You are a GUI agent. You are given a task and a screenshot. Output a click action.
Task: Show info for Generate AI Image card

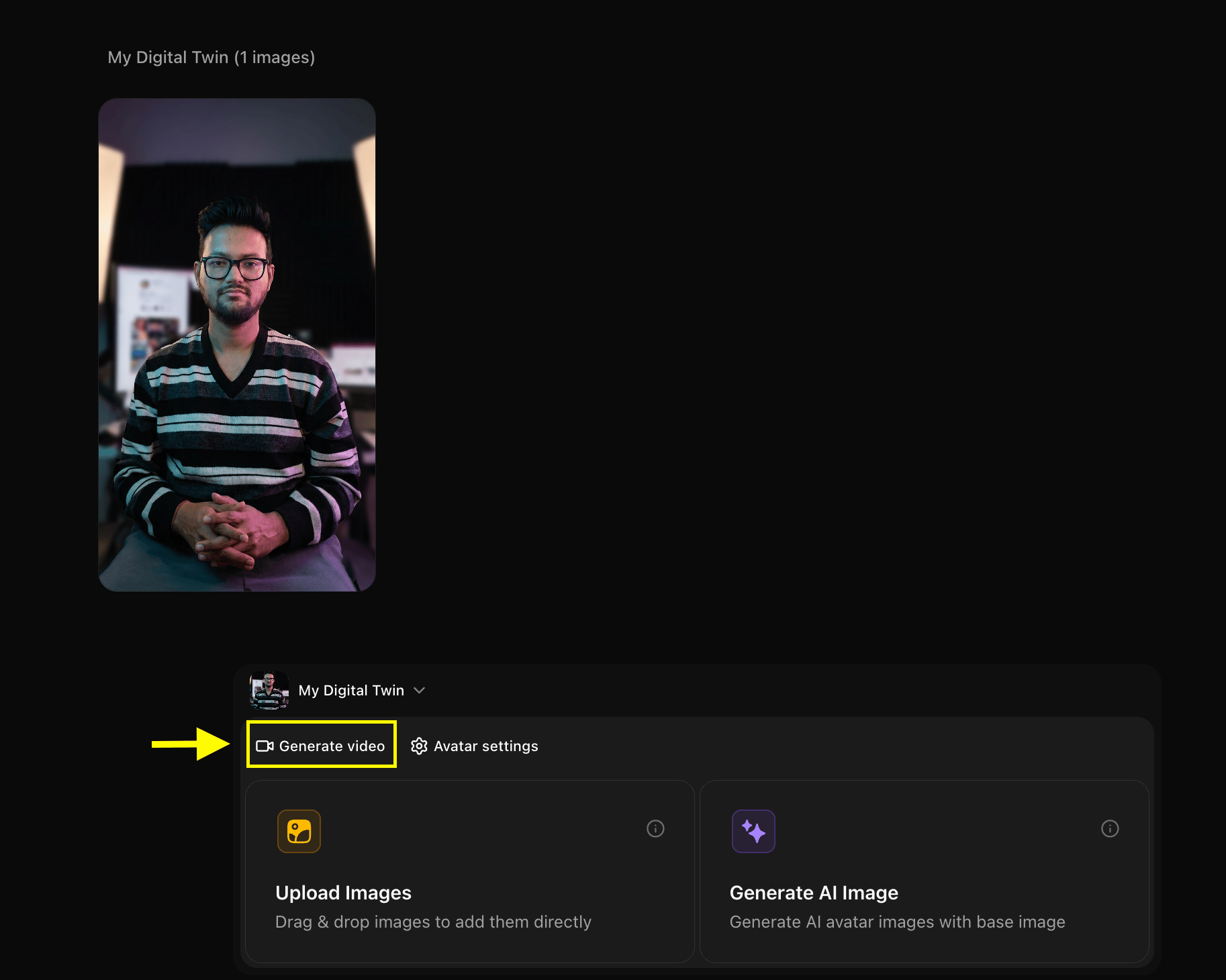click(x=1110, y=828)
